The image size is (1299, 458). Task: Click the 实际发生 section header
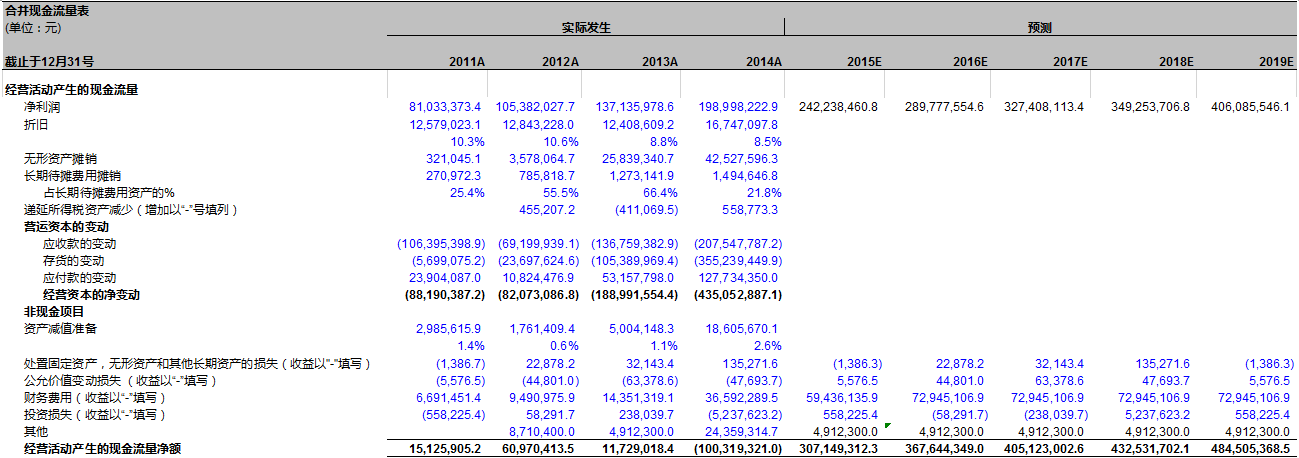[585, 28]
